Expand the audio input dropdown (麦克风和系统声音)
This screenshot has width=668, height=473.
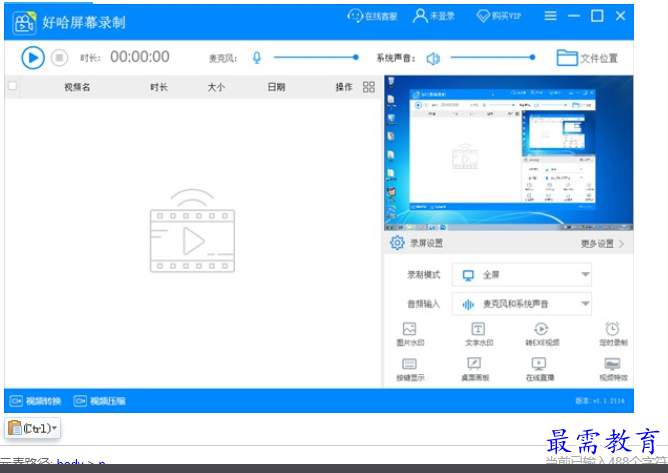[521, 304]
